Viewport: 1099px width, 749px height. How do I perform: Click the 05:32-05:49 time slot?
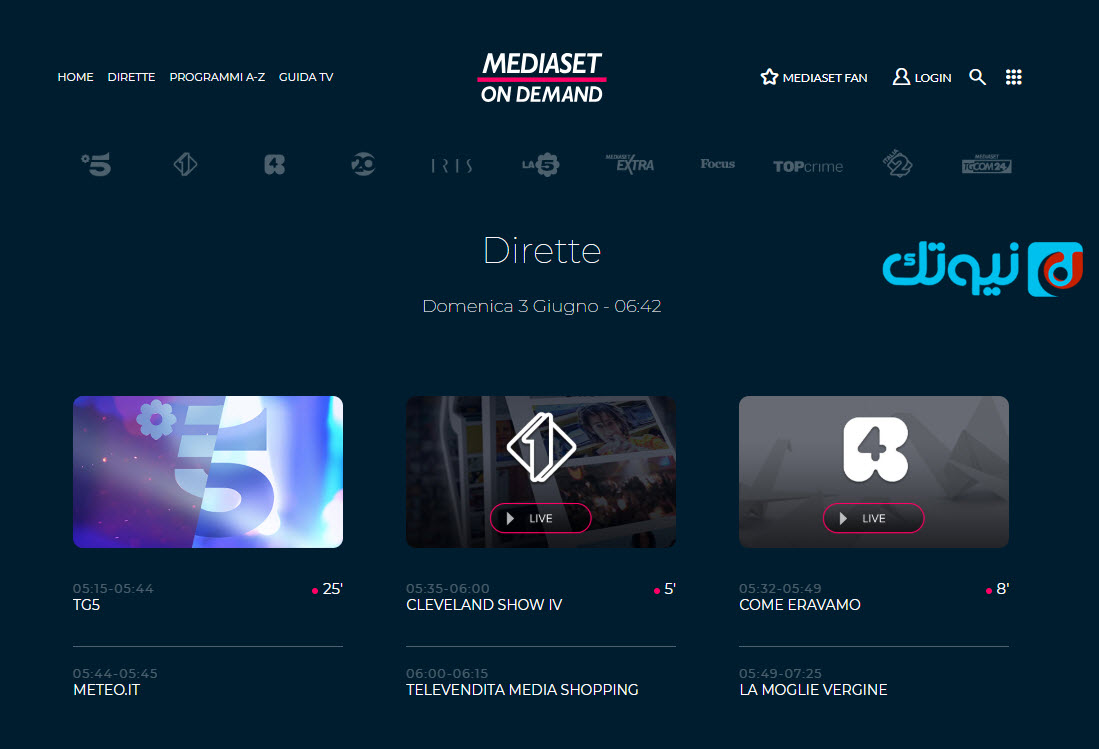[x=780, y=589]
